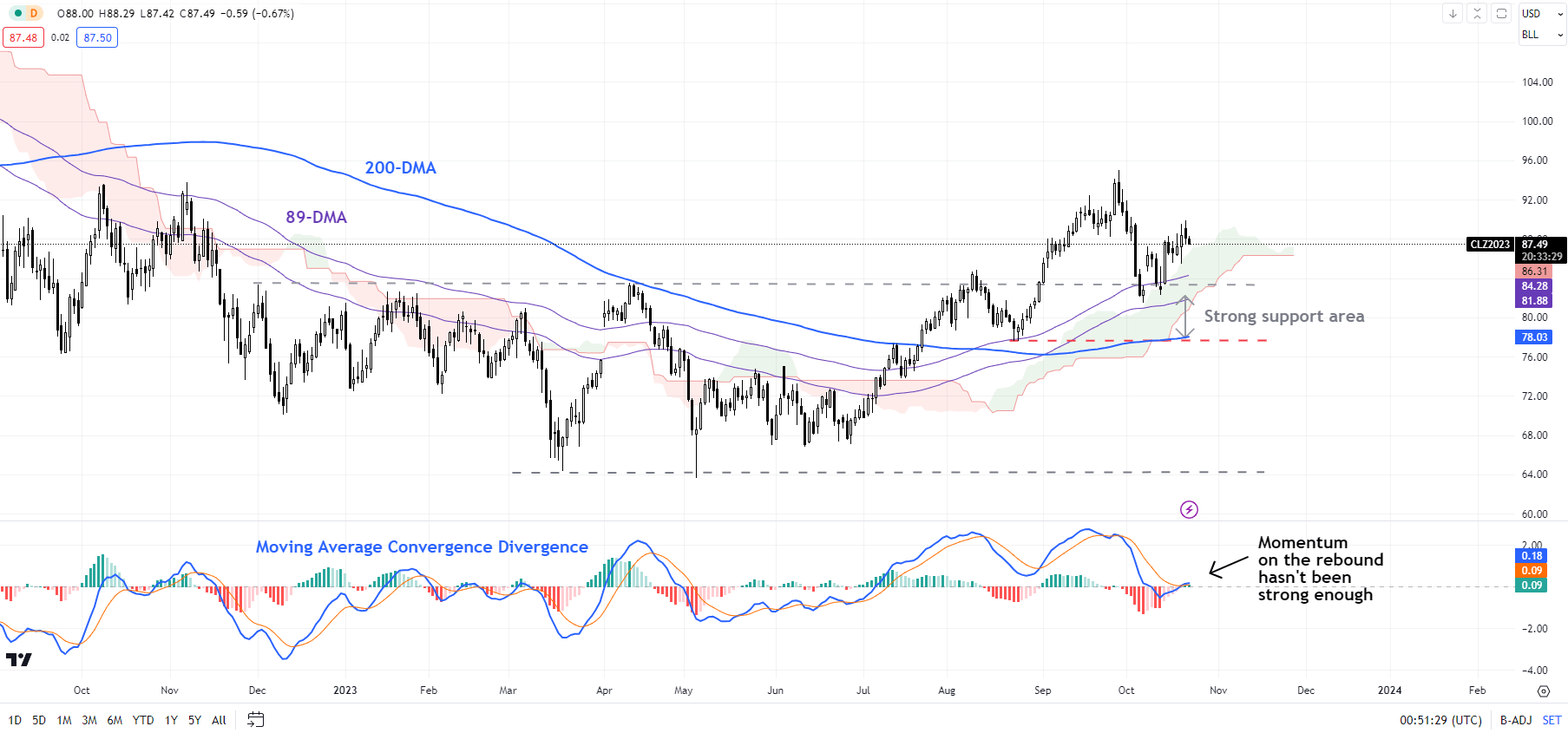The image size is (1568, 733).
Task: Select the Moving Average Convergence Divergence label
Action: (x=422, y=547)
